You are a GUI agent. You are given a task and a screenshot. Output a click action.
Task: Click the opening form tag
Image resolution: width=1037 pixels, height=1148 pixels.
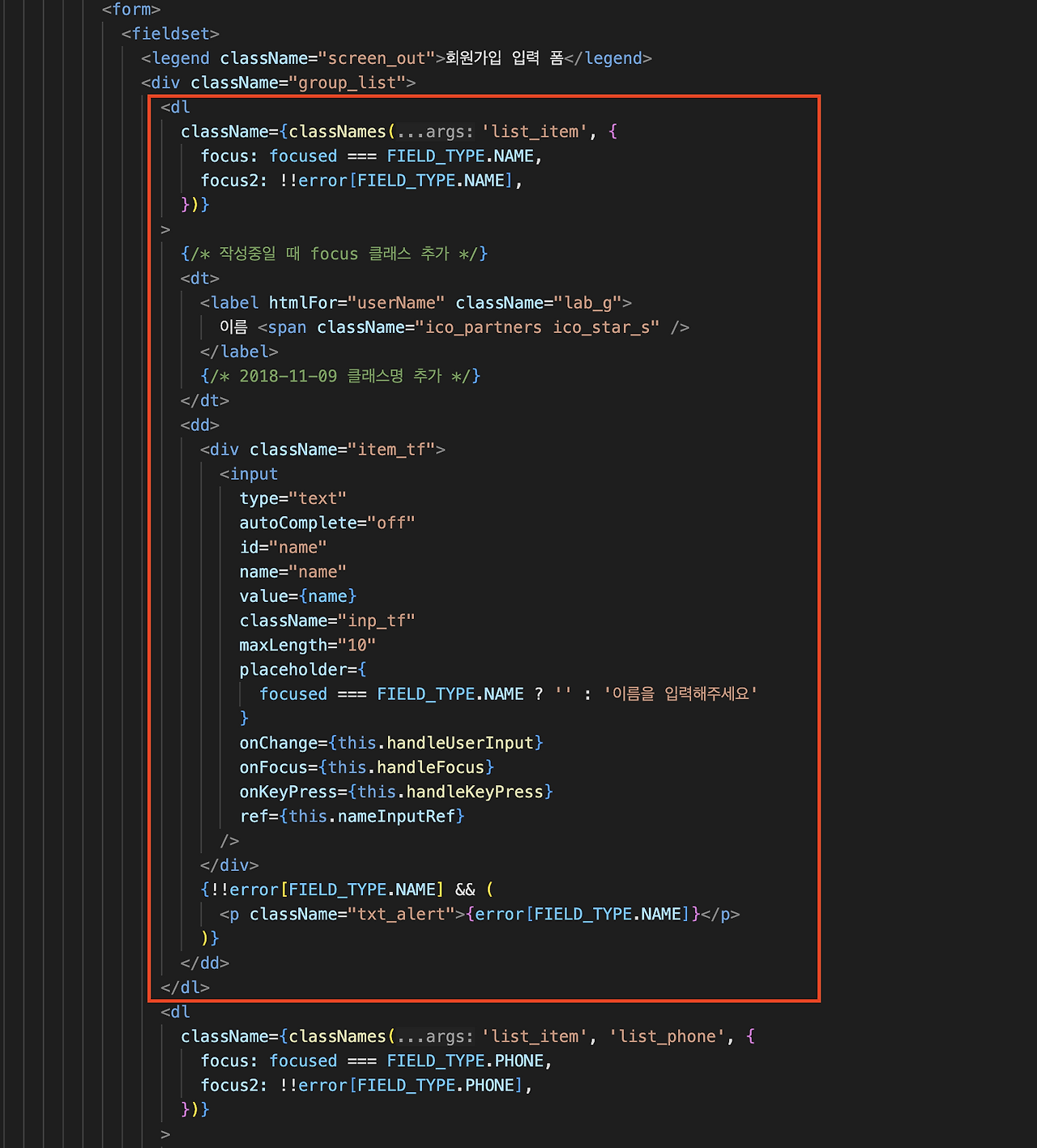tap(131, 10)
